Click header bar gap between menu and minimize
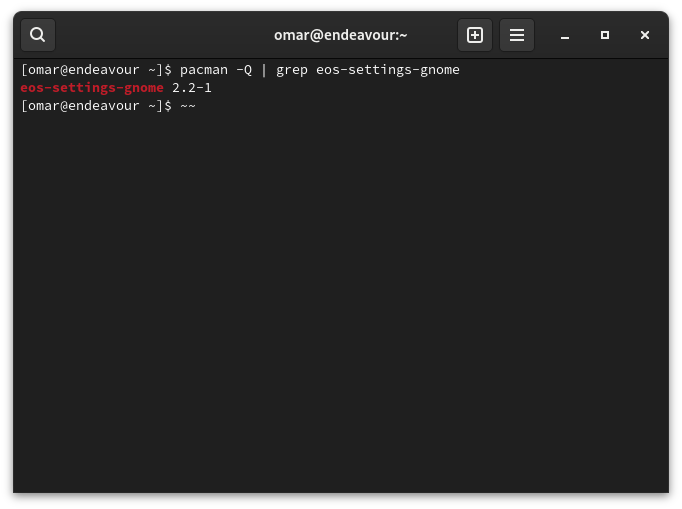 point(543,35)
